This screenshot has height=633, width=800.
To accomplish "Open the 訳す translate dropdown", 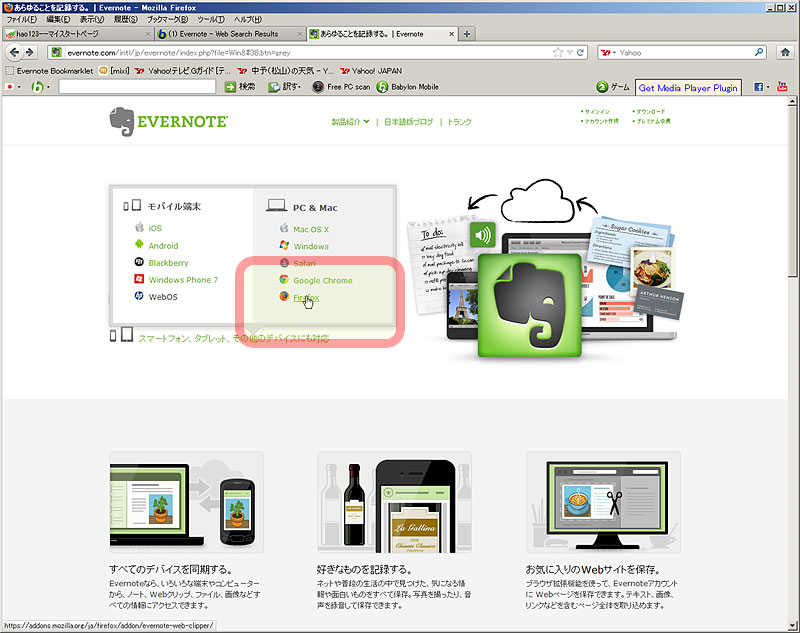I will pyautogui.click(x=285, y=87).
